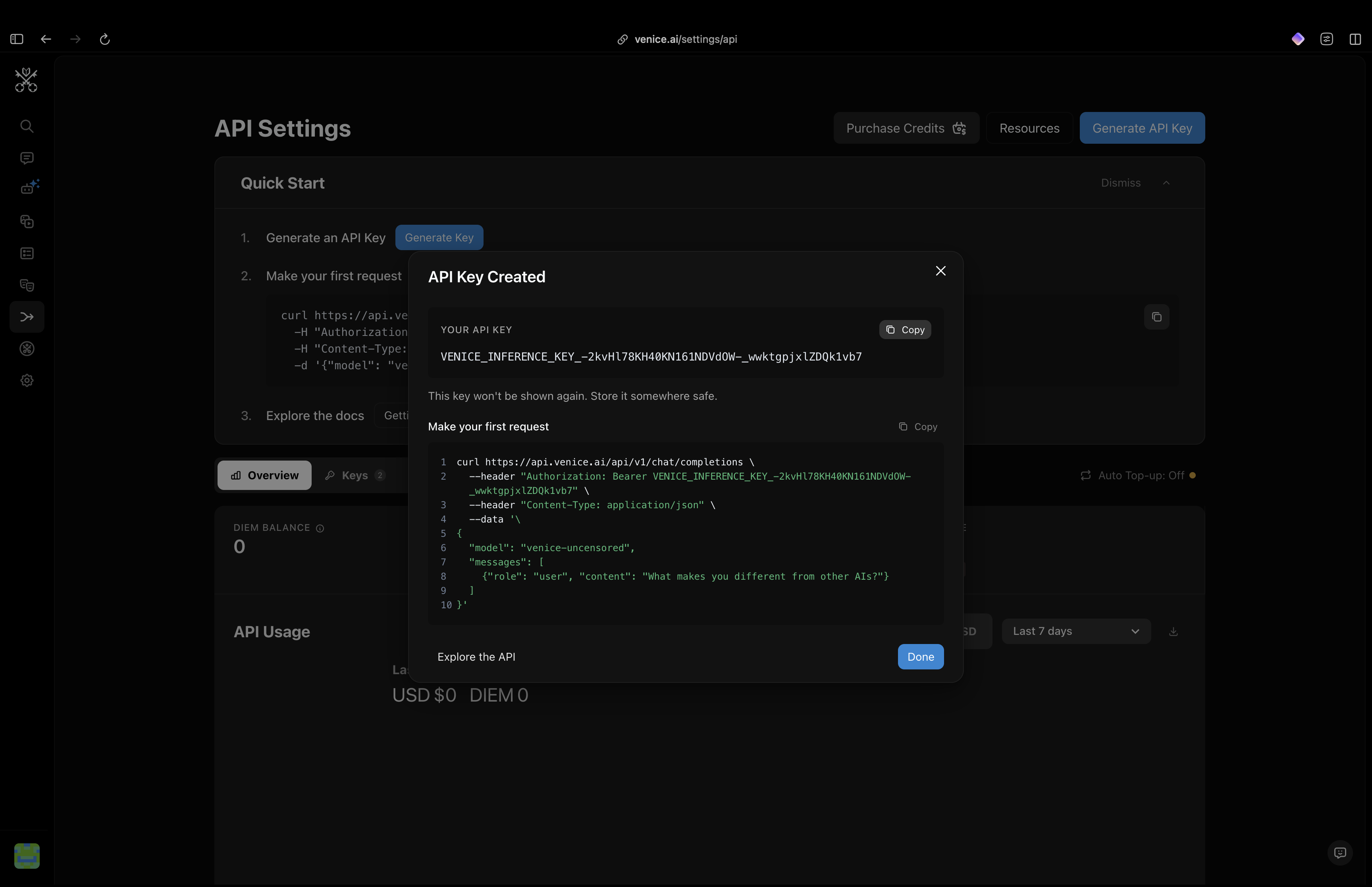Click Generate API Key button
1372x887 pixels.
click(1142, 128)
